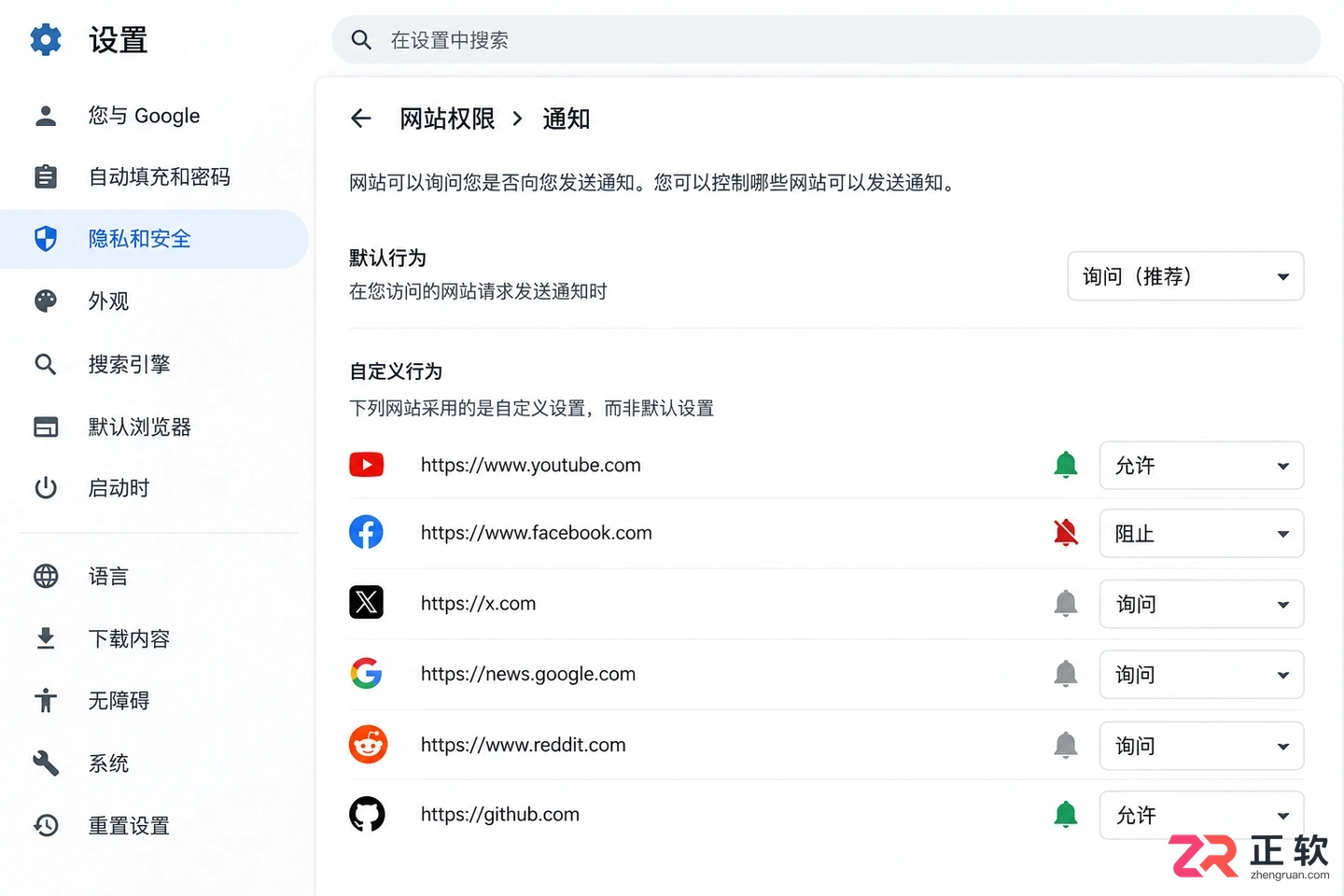Open permission dropdown for github.com
The width and height of the screenshot is (1344, 896).
pyautogui.click(x=1201, y=815)
